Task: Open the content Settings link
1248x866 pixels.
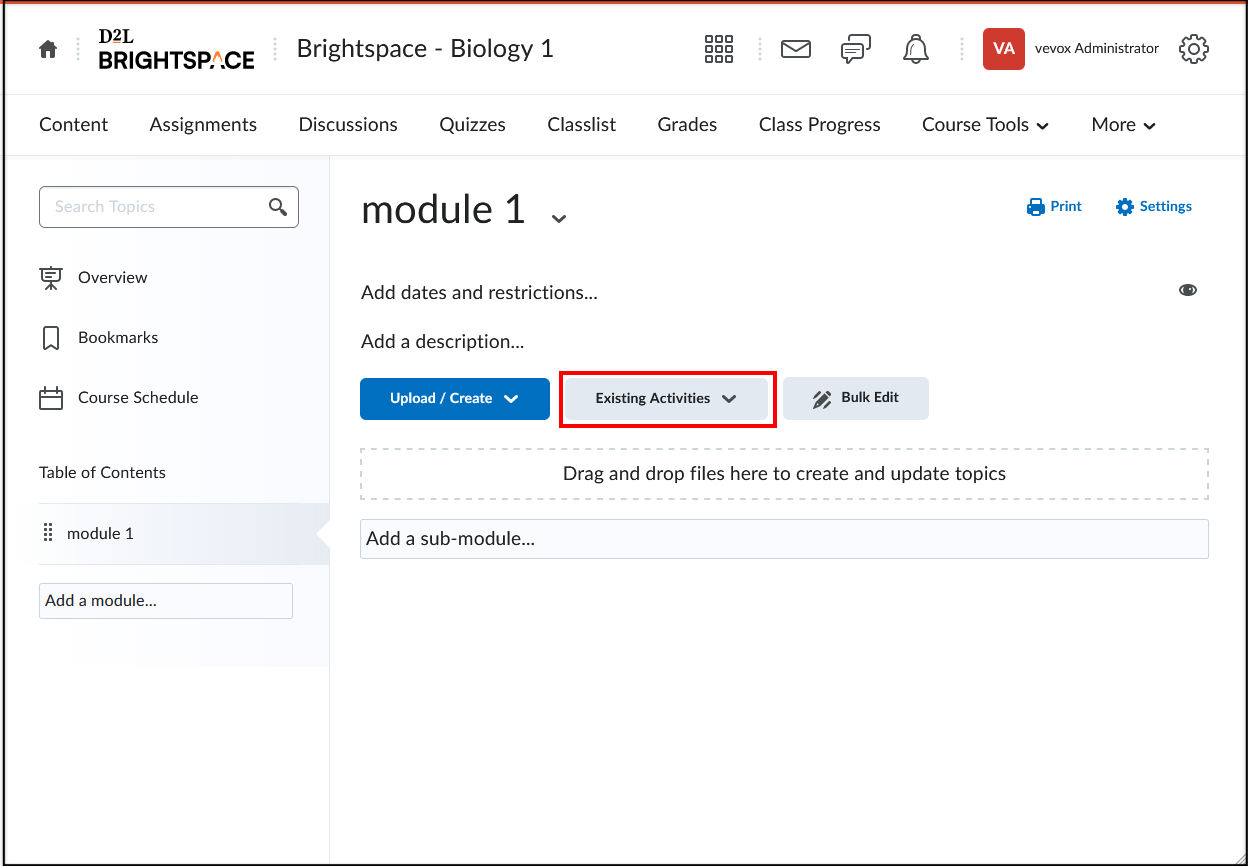Action: (1154, 207)
